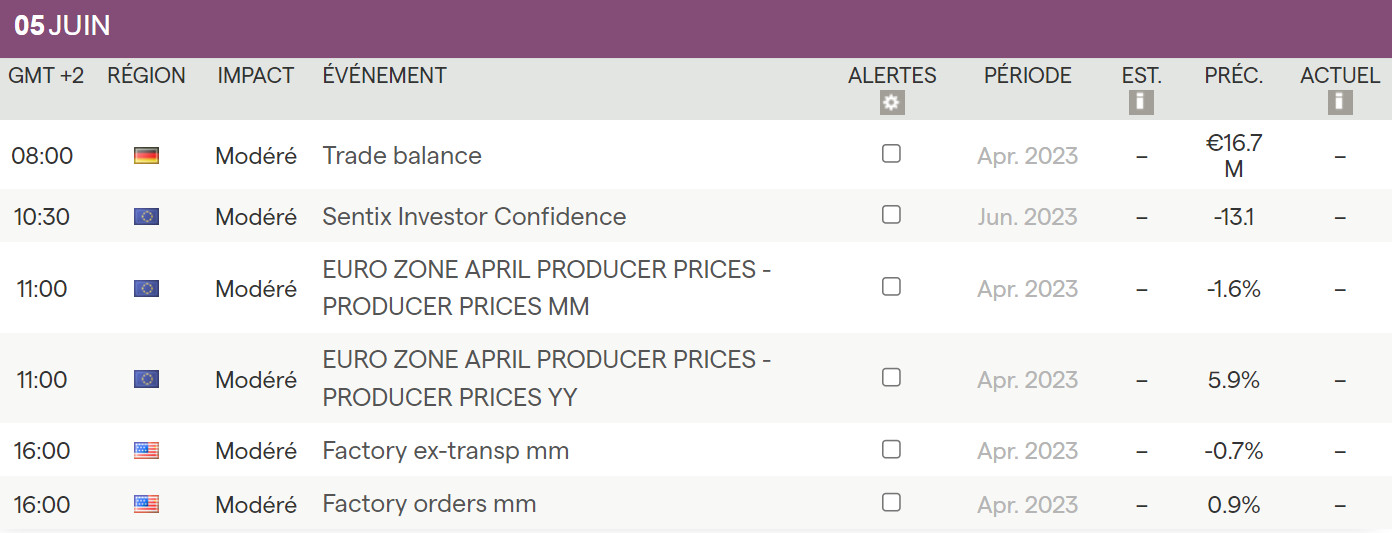Toggle alert for Producer Prices YY
Screen dimensions: 1392x533
coord(891,378)
